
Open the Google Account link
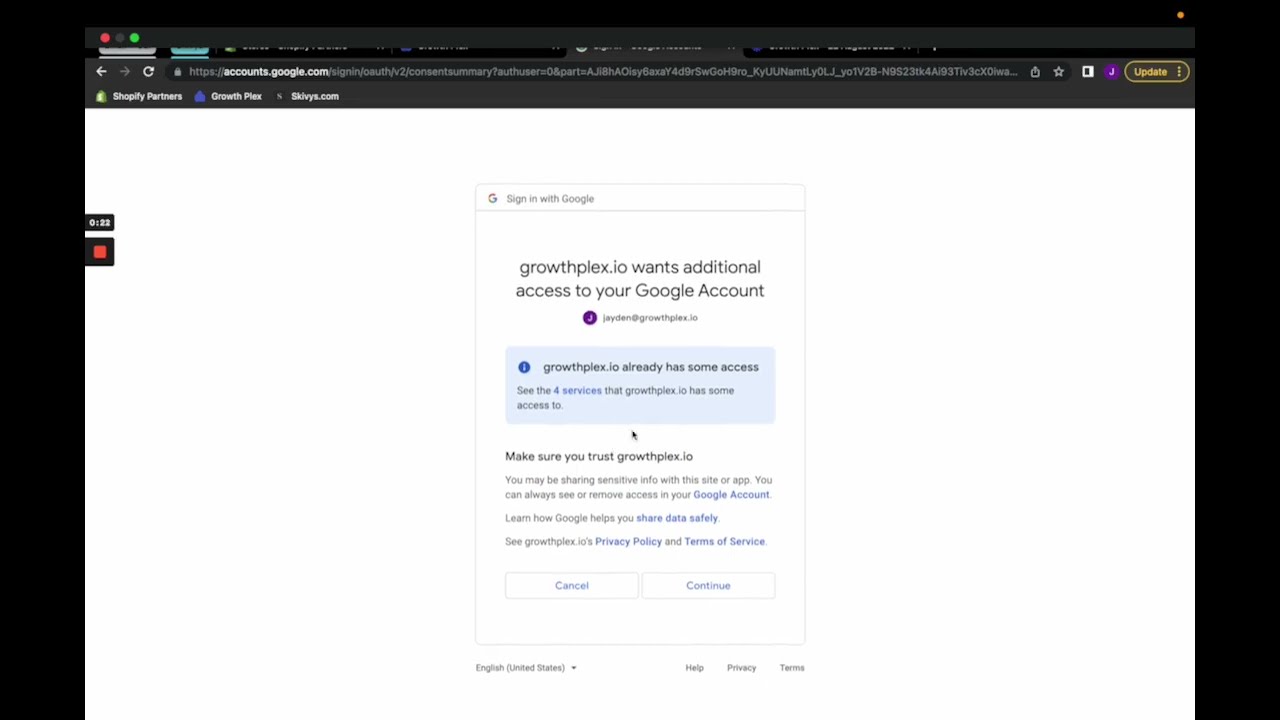point(731,495)
